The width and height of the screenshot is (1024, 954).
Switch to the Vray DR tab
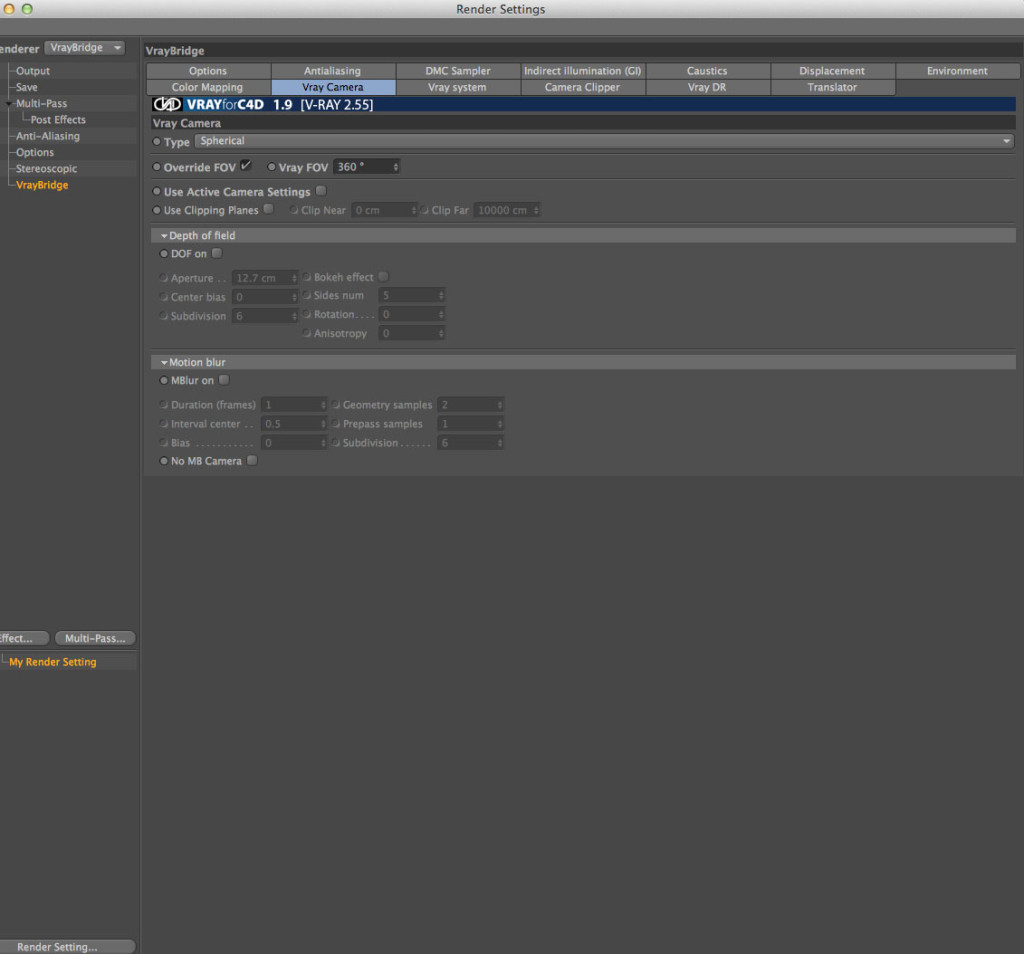pyautogui.click(x=708, y=87)
